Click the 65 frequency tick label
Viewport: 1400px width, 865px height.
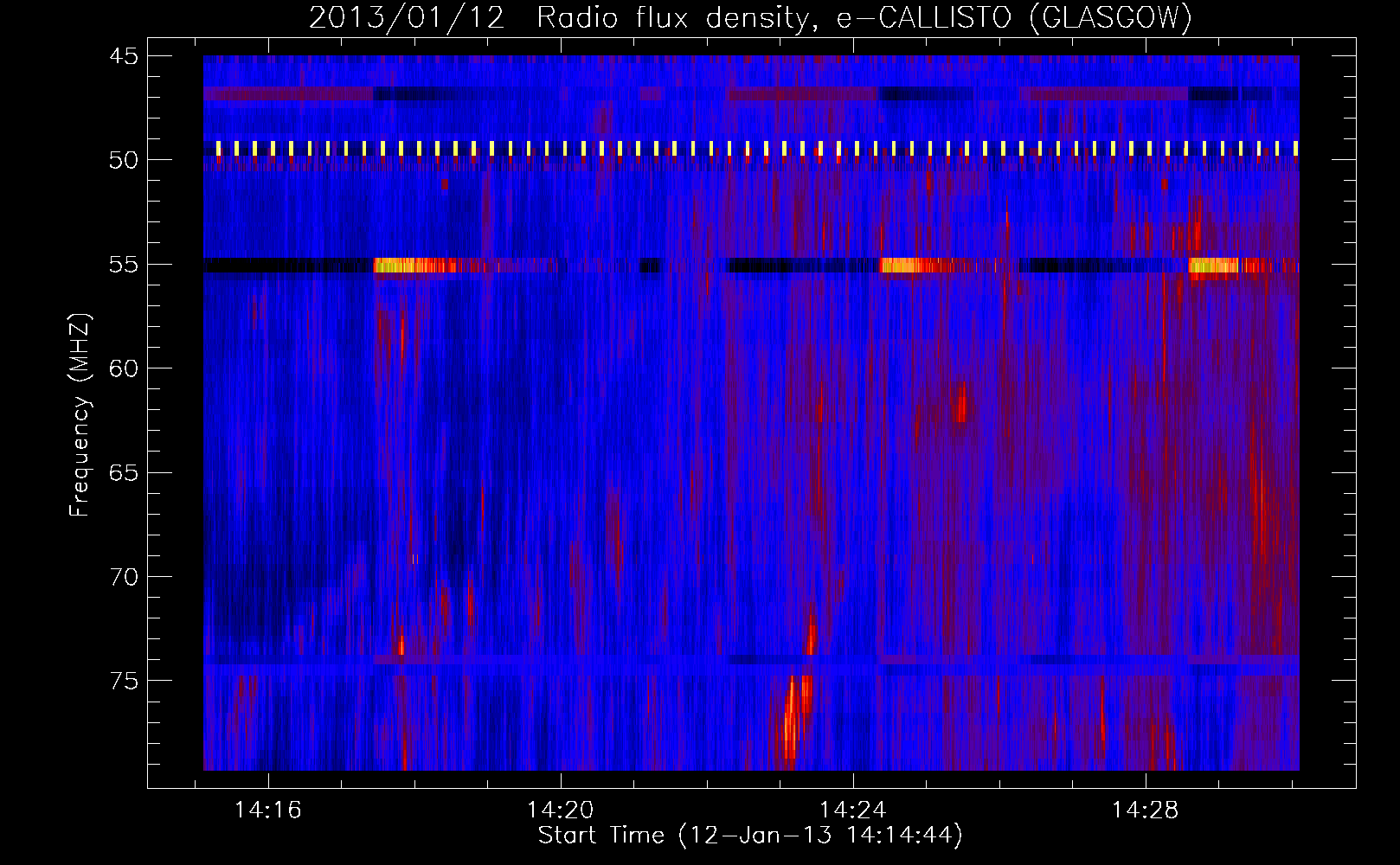pyautogui.click(x=124, y=473)
